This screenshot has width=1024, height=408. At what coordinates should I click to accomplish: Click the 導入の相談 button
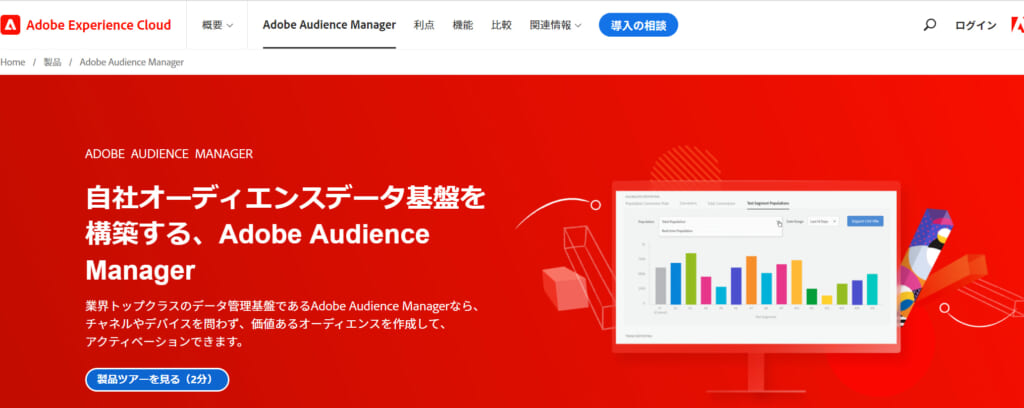tap(638, 25)
